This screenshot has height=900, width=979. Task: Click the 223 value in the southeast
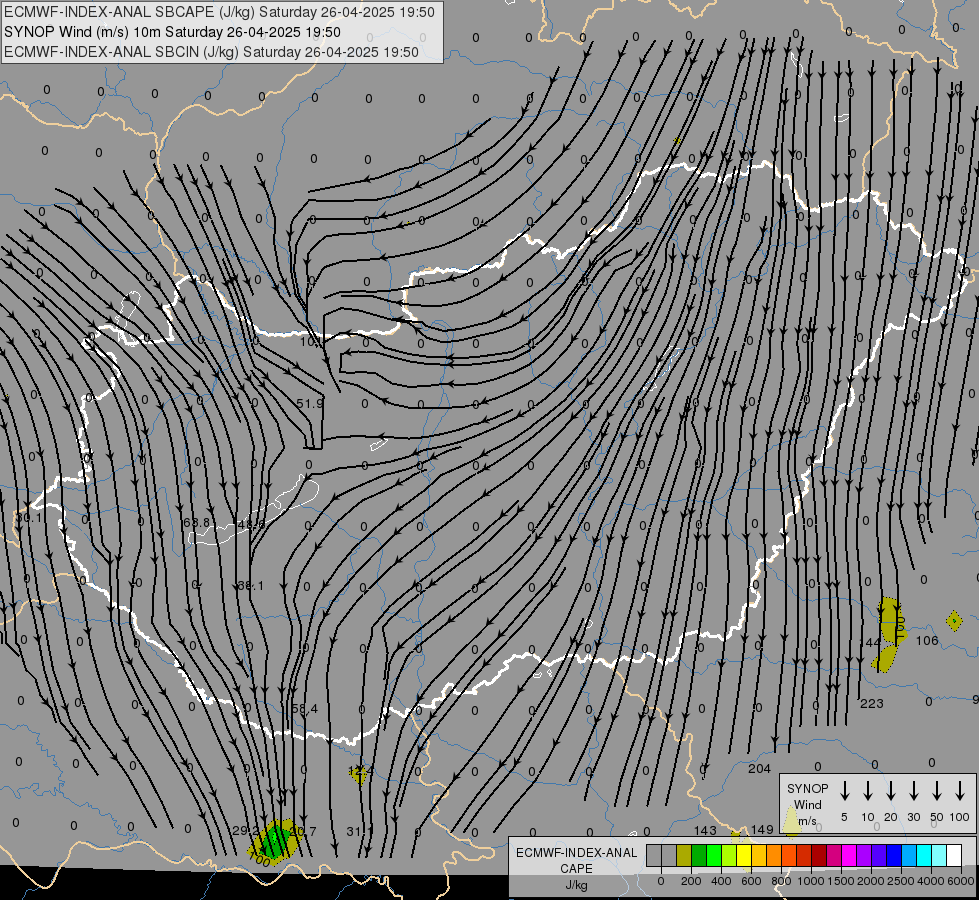872,704
